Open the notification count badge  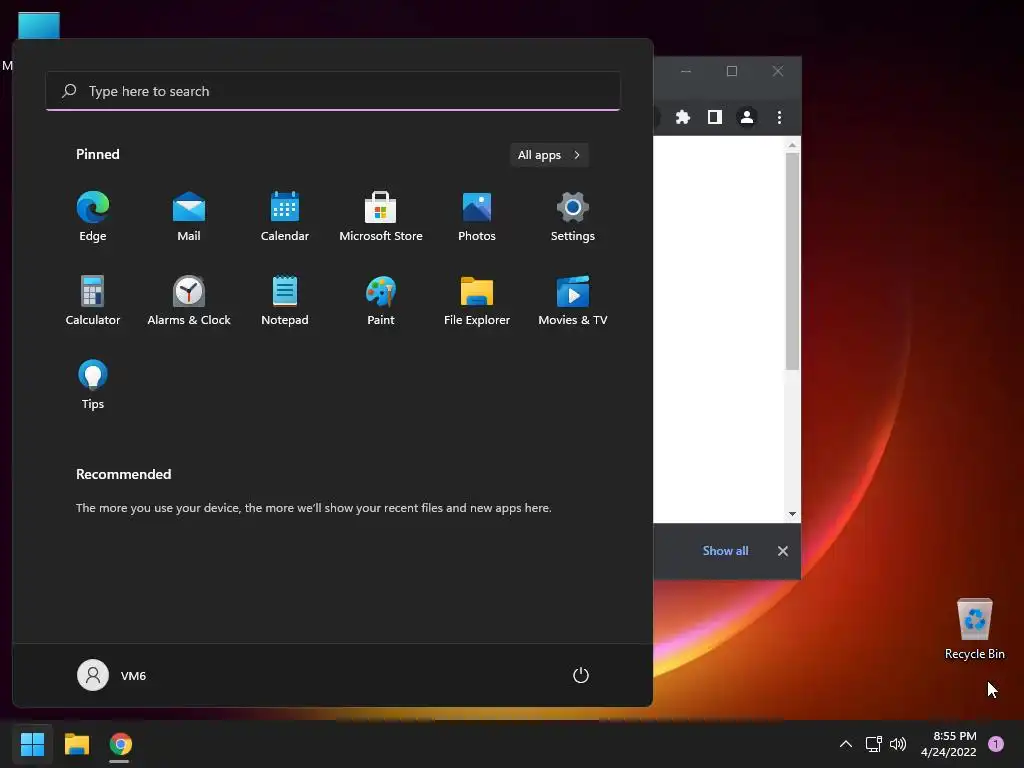tap(996, 744)
